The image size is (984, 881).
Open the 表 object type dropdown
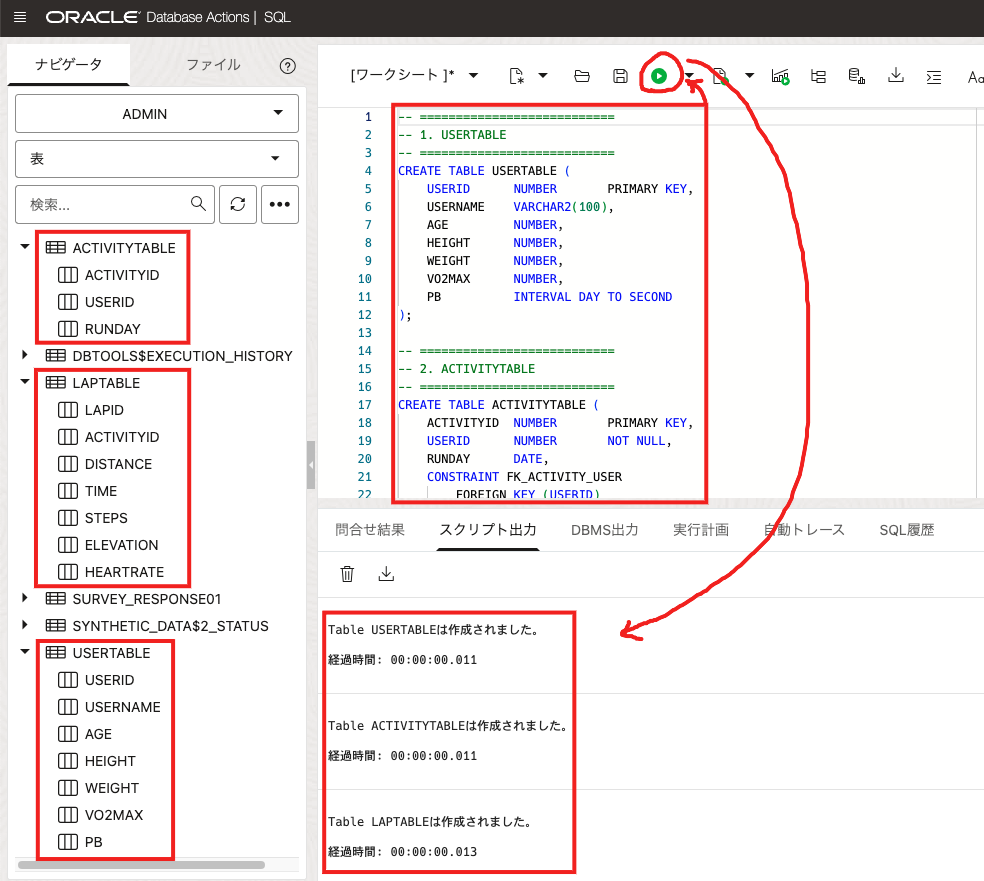(x=157, y=159)
